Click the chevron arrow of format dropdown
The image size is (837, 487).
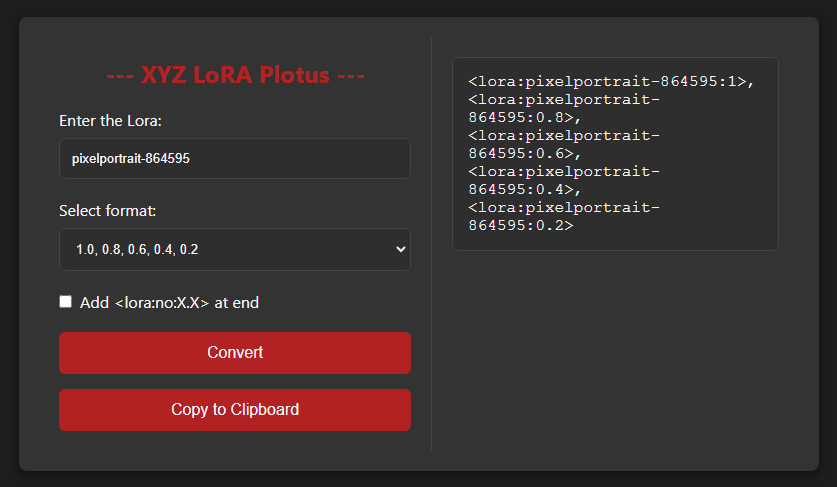[401, 249]
